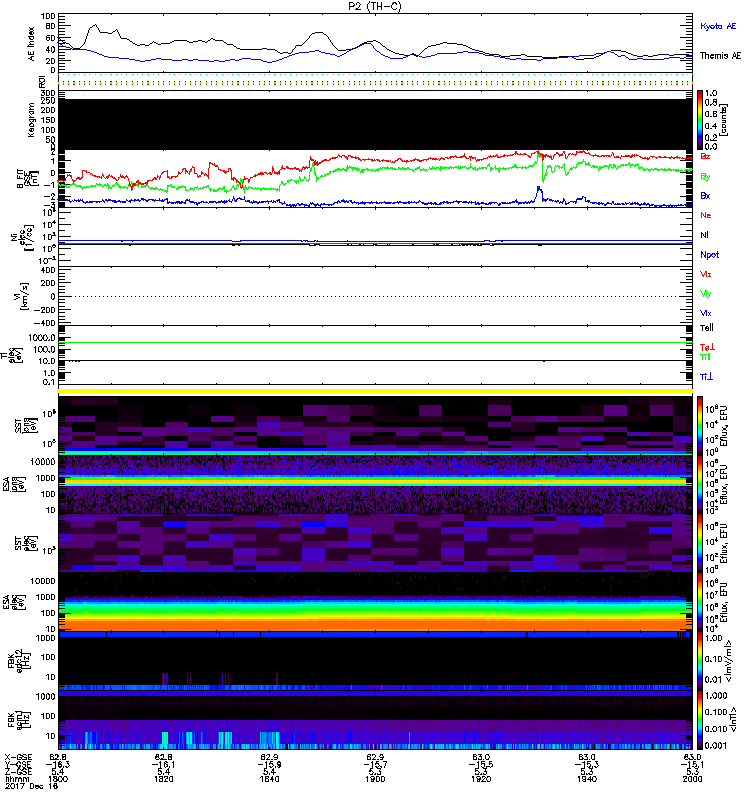Click the Y-GSE value '-15.7'
This screenshot has width=750, height=800.
pos(375,764)
